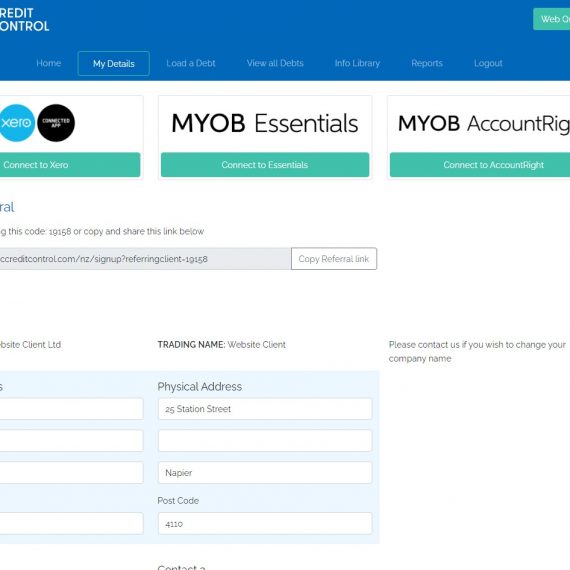570x570 pixels.
Task: Click Connect to AccountRight button
Action: [480, 165]
